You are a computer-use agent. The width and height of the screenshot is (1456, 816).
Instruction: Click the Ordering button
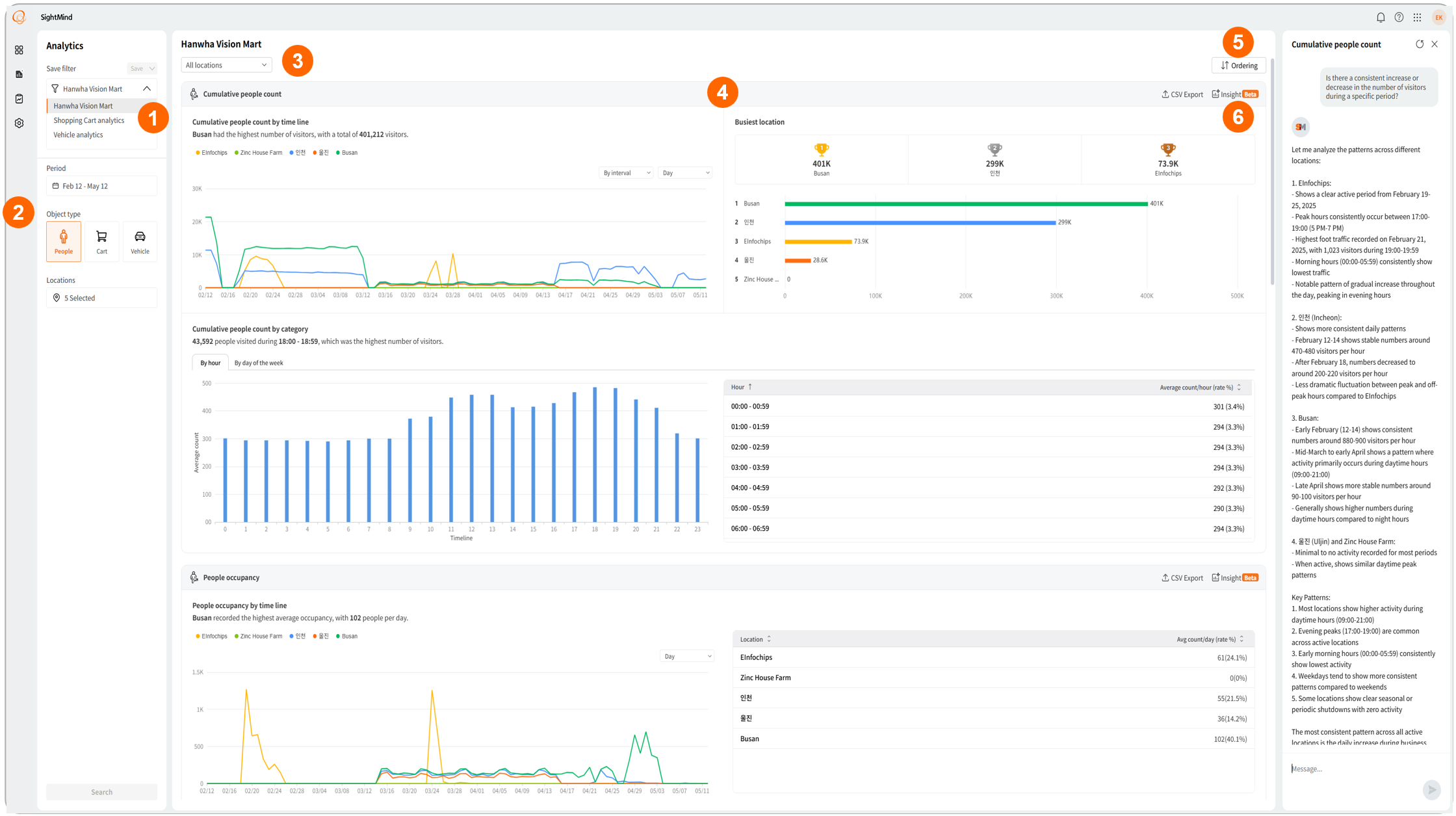[x=1239, y=65]
